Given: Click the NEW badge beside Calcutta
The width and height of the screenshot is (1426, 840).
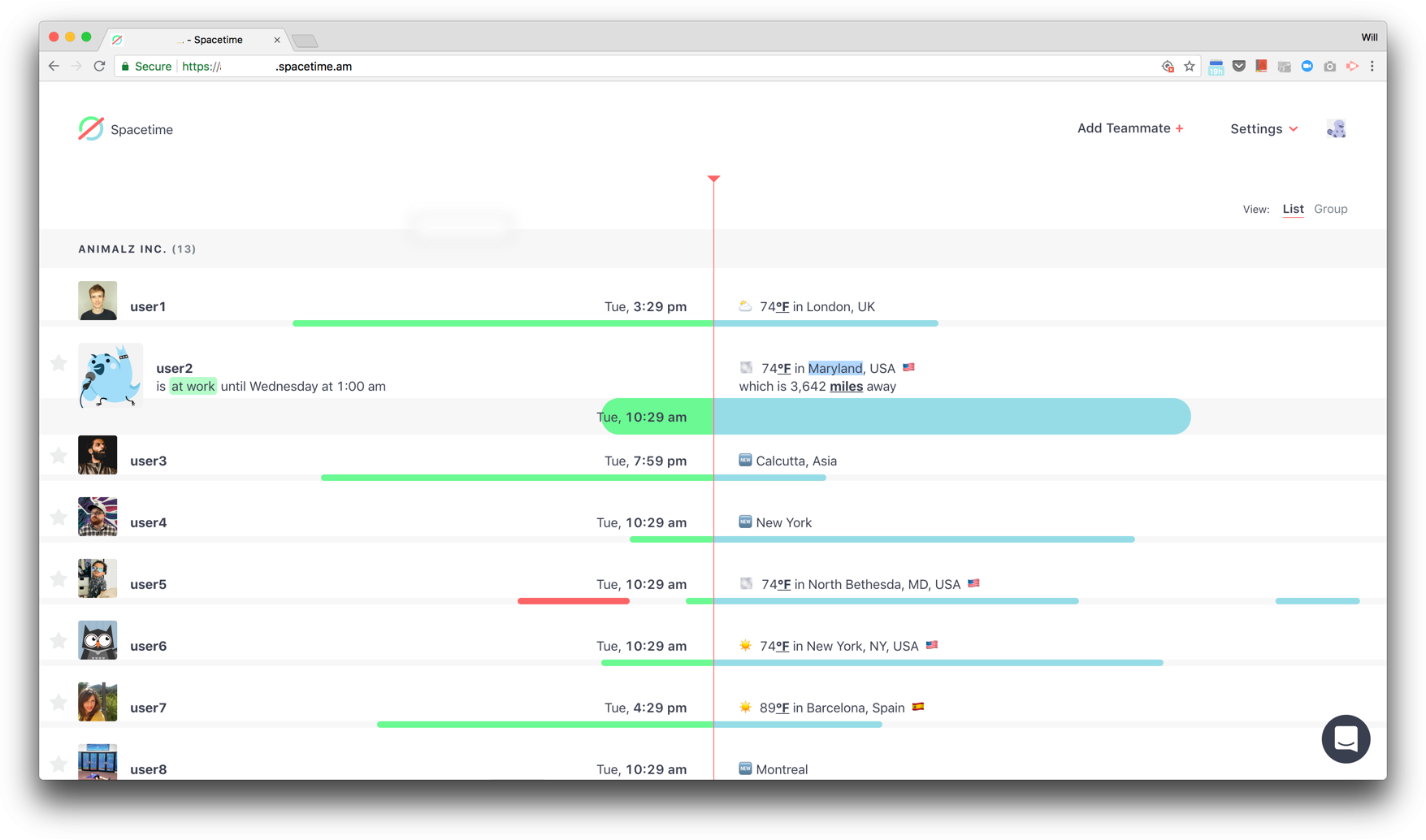Looking at the screenshot, I should click(745, 460).
